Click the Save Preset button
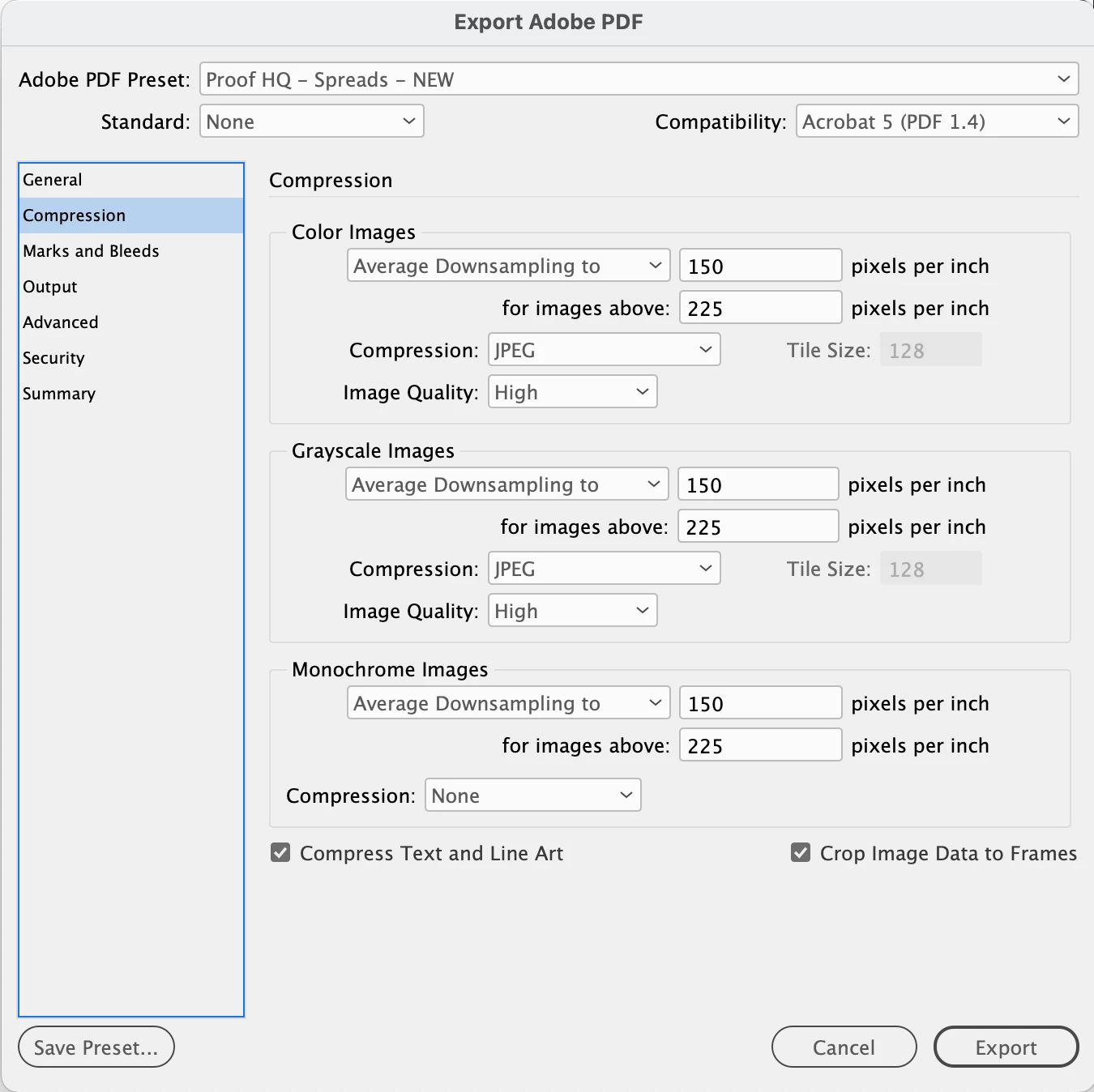 click(x=96, y=1047)
